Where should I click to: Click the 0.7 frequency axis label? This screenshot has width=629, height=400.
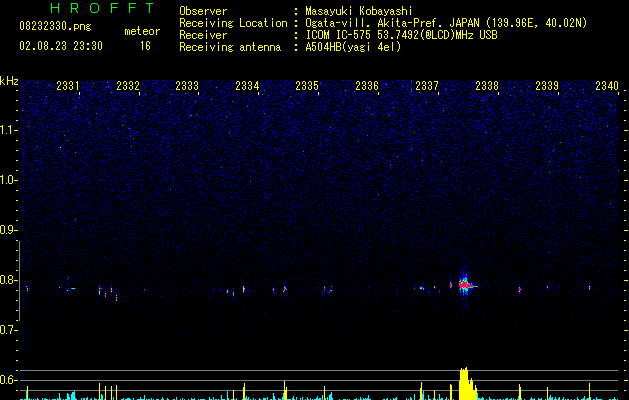tap(8, 330)
